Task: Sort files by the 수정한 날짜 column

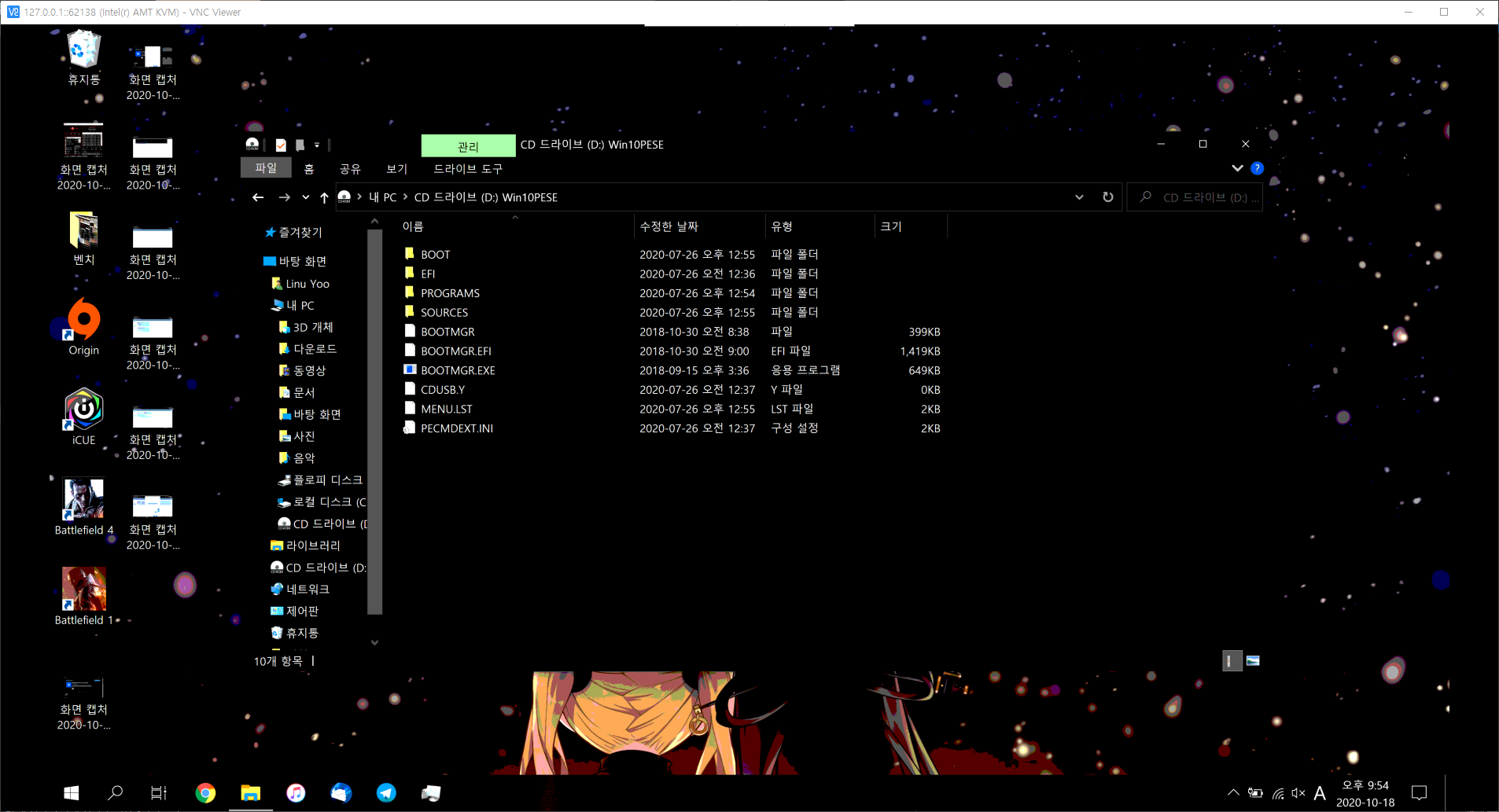Action: pyautogui.click(x=669, y=226)
